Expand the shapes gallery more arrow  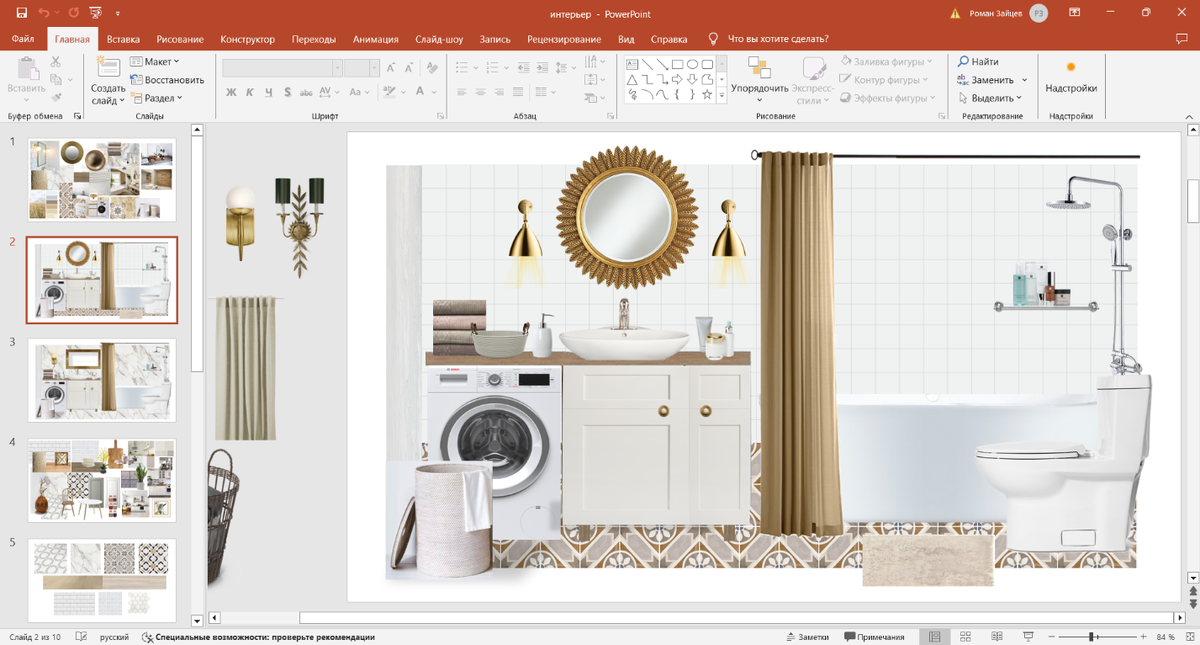721,96
